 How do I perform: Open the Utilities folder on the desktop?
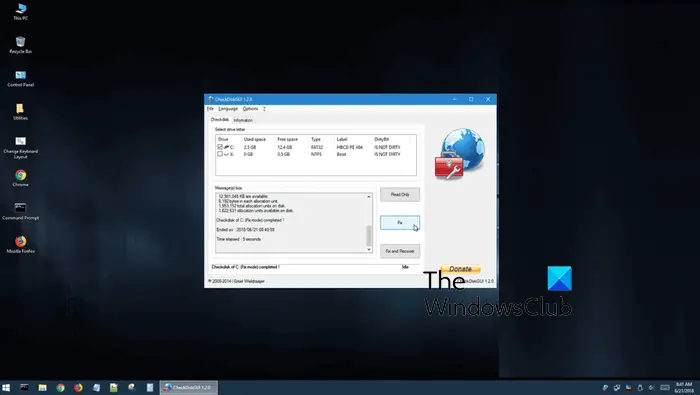(x=21, y=112)
